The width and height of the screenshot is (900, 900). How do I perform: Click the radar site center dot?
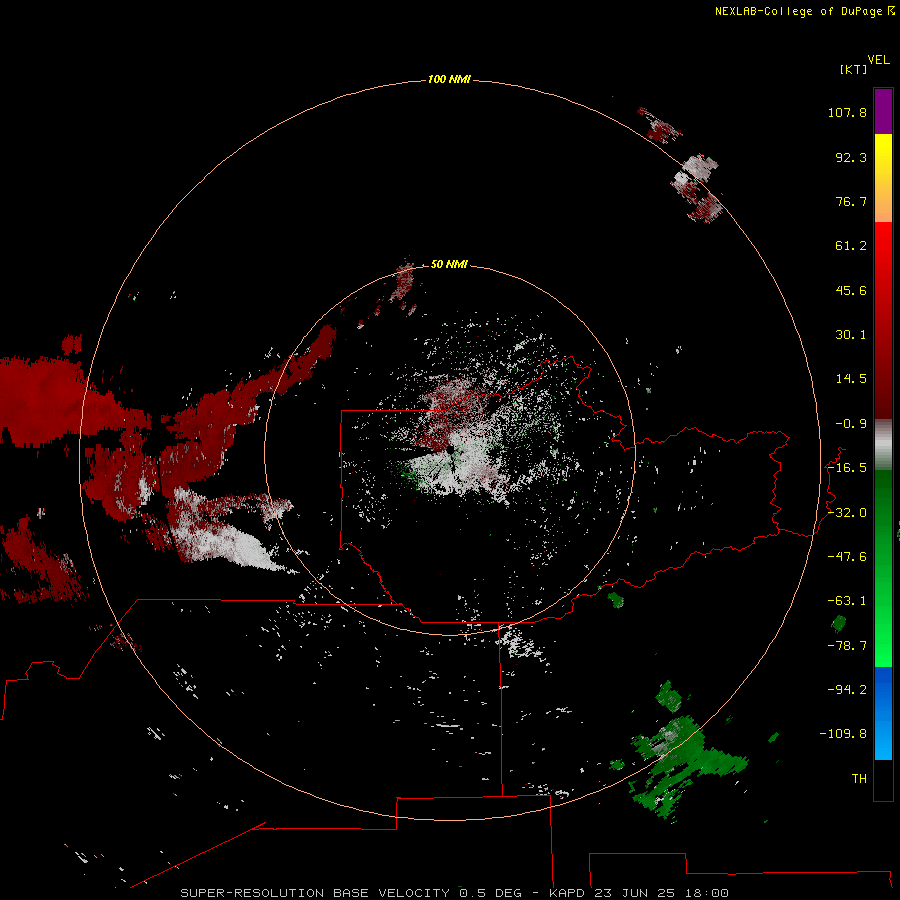[450, 451]
